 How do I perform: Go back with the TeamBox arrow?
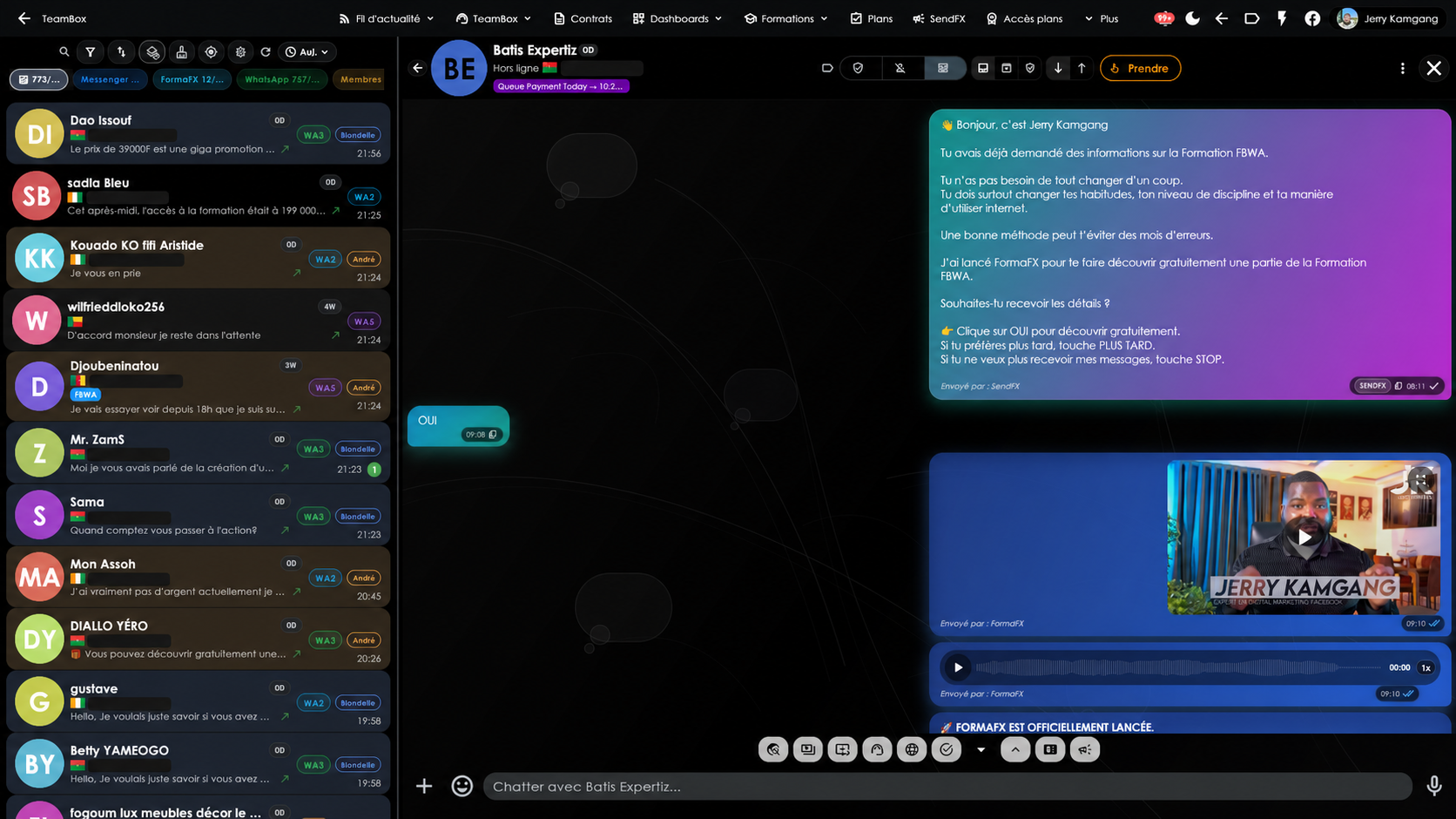coord(24,18)
